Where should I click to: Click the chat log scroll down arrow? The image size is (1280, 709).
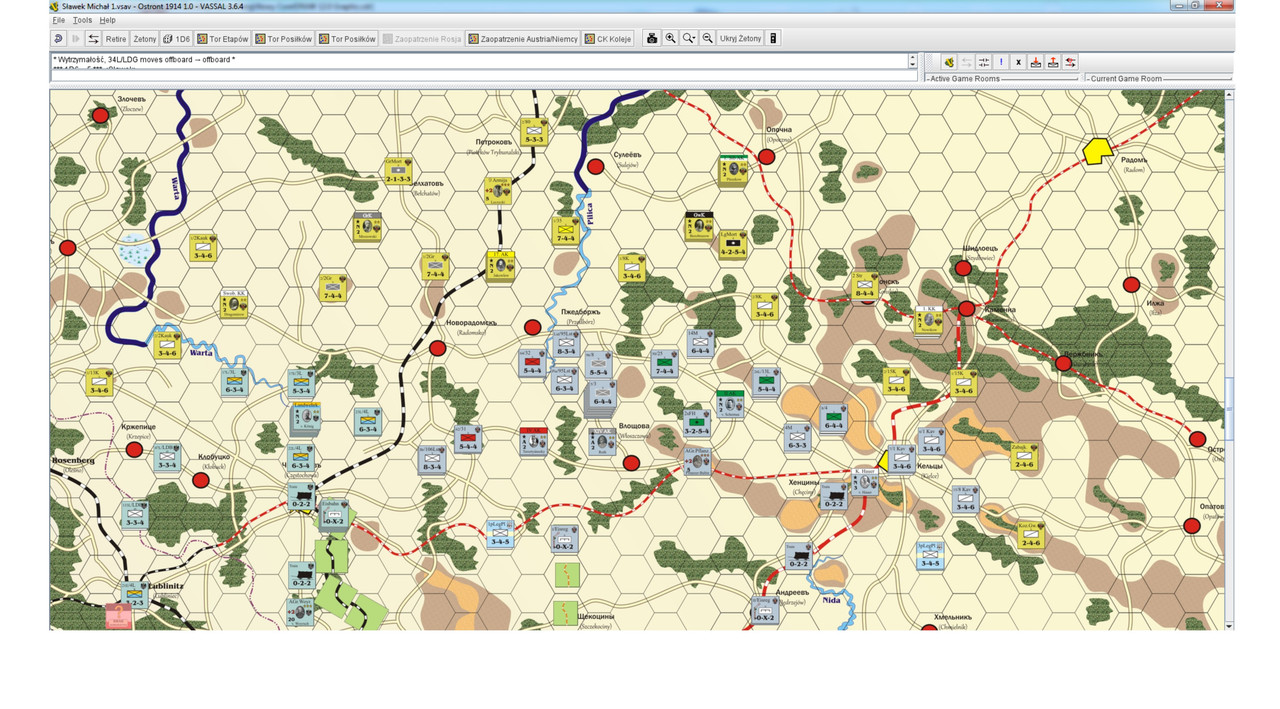coord(912,65)
